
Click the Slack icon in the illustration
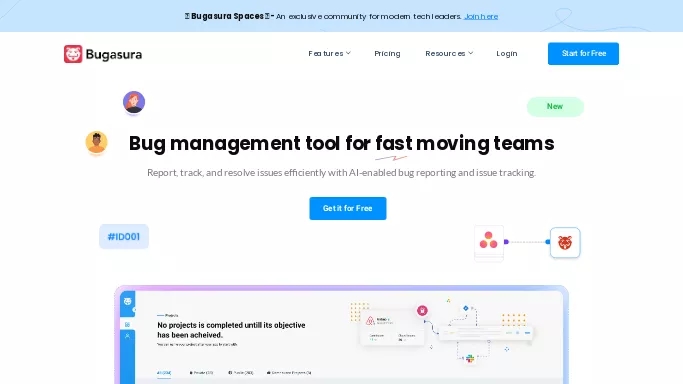[470, 358]
